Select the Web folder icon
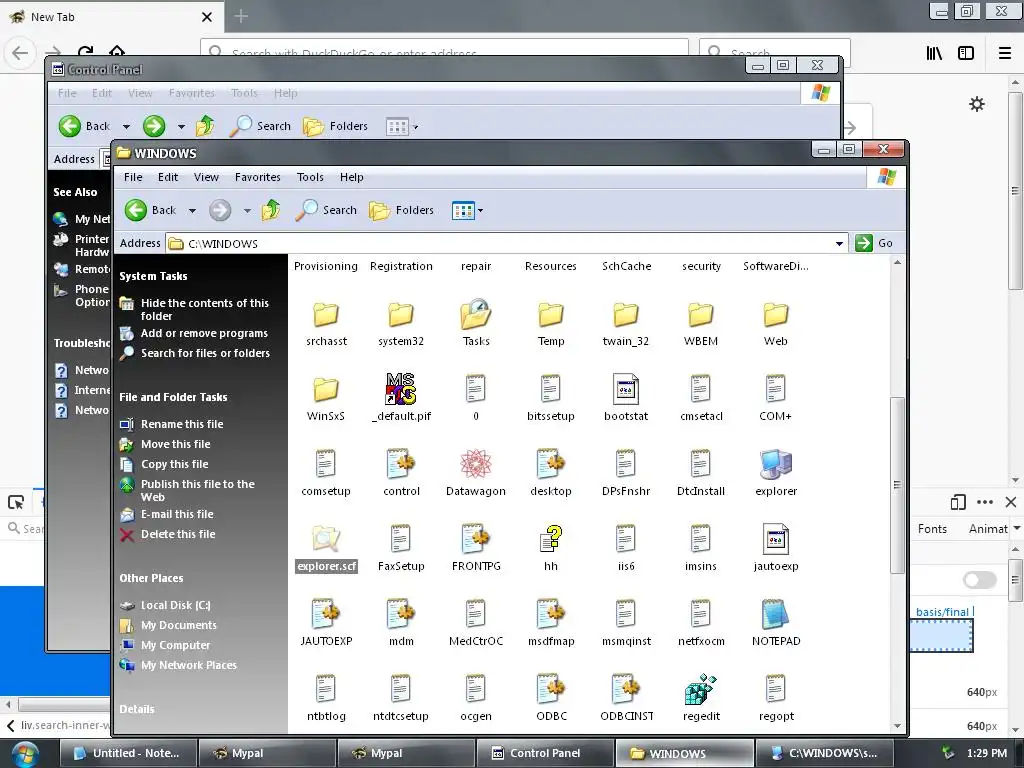This screenshot has width=1024, height=768. pyautogui.click(x=775, y=314)
